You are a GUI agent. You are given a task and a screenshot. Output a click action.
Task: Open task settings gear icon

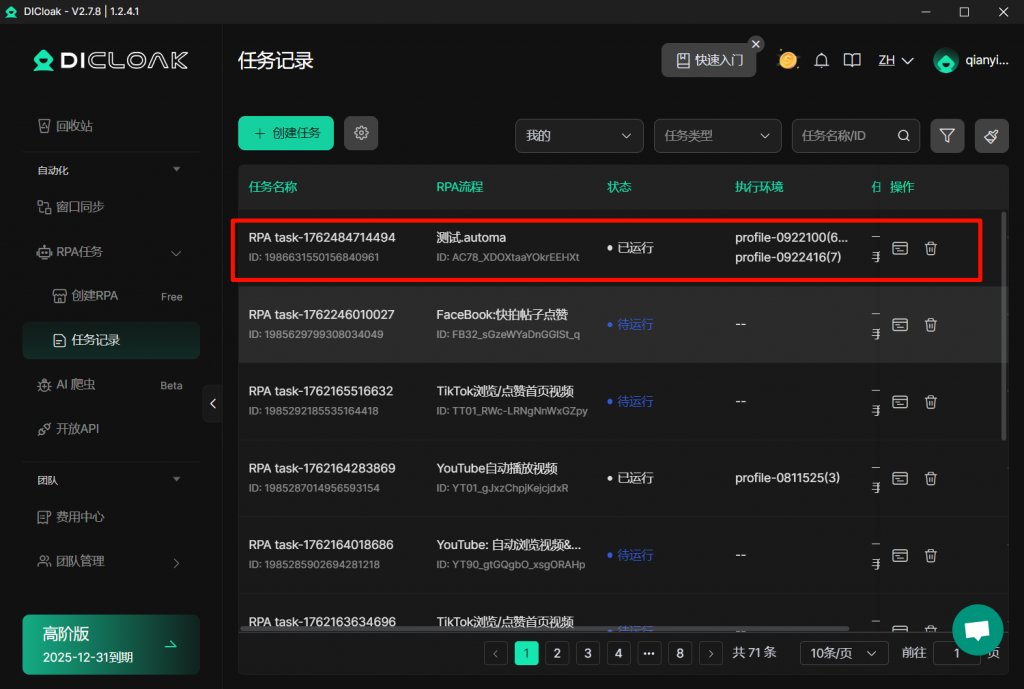click(361, 133)
